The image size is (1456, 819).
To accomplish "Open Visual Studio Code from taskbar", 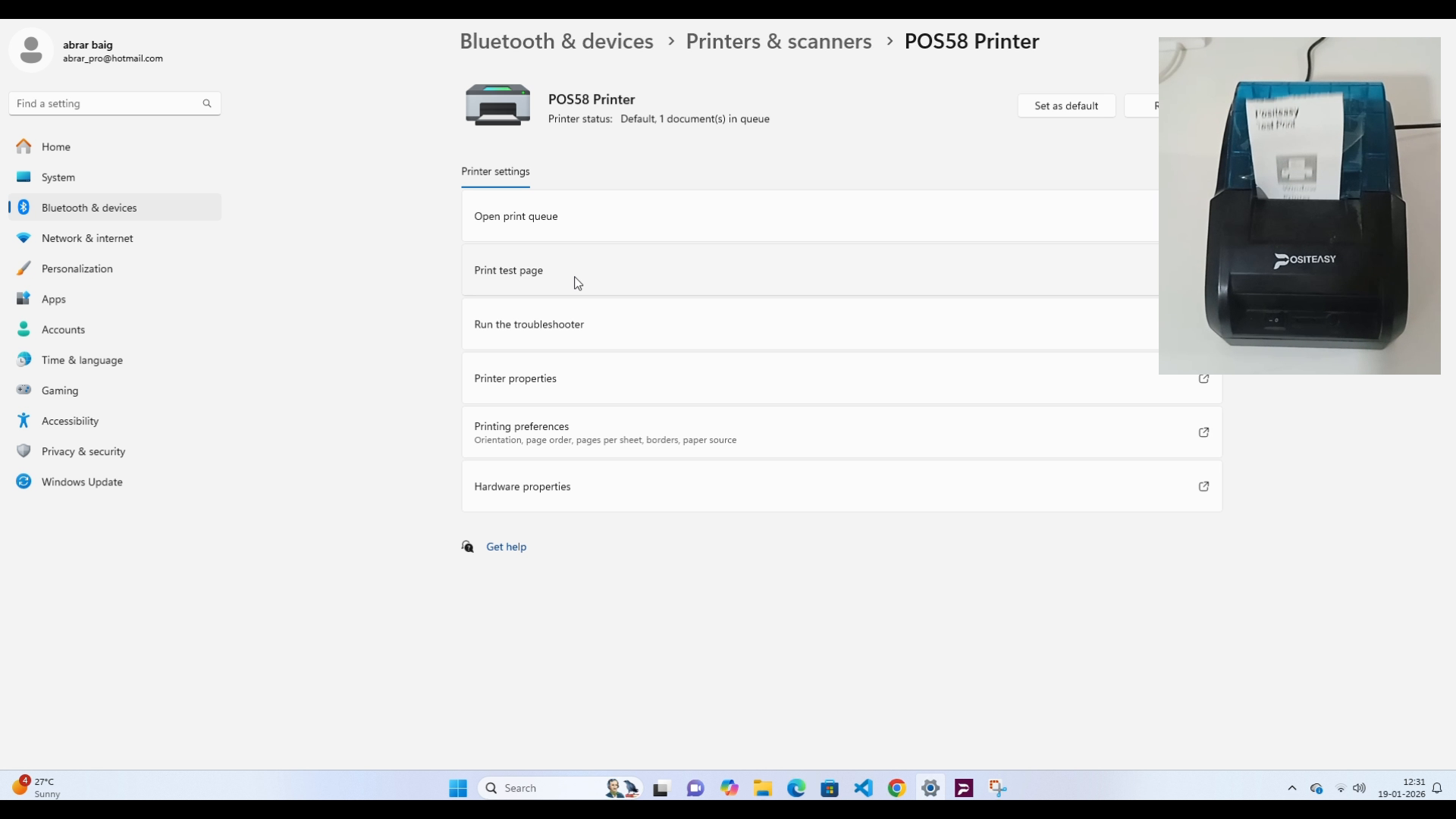I will tap(863, 788).
